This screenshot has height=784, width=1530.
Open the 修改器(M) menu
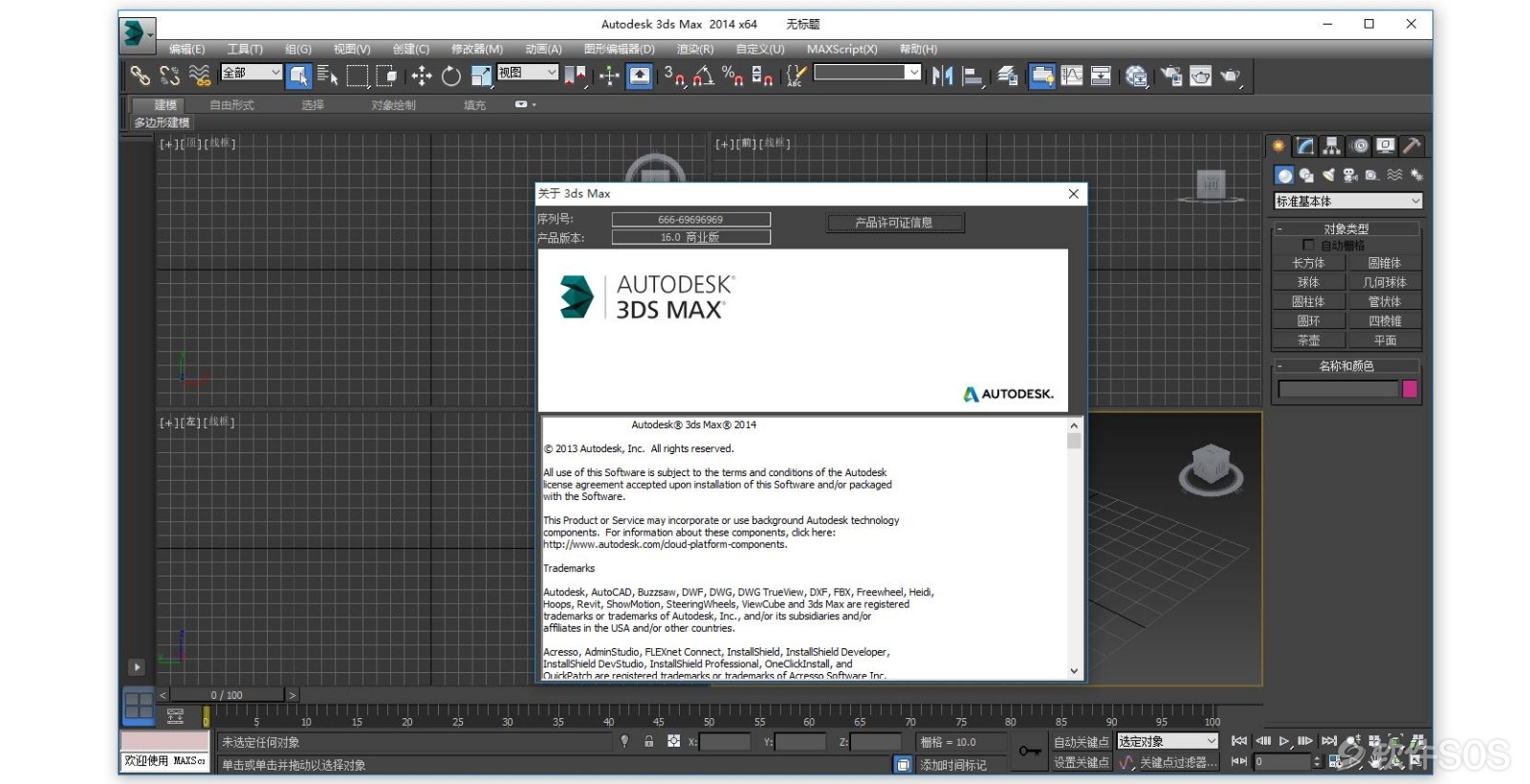[476, 49]
